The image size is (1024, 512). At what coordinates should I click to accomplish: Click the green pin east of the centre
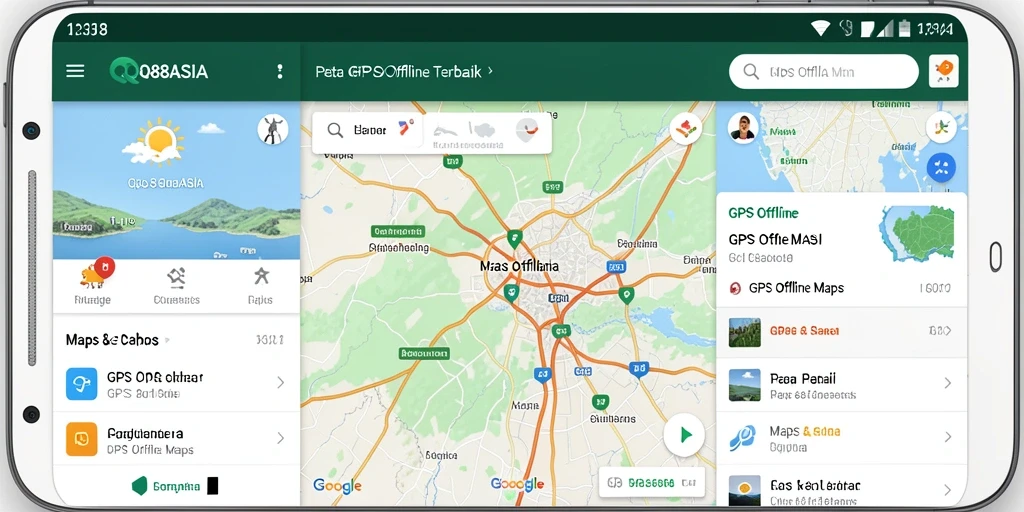click(x=626, y=295)
